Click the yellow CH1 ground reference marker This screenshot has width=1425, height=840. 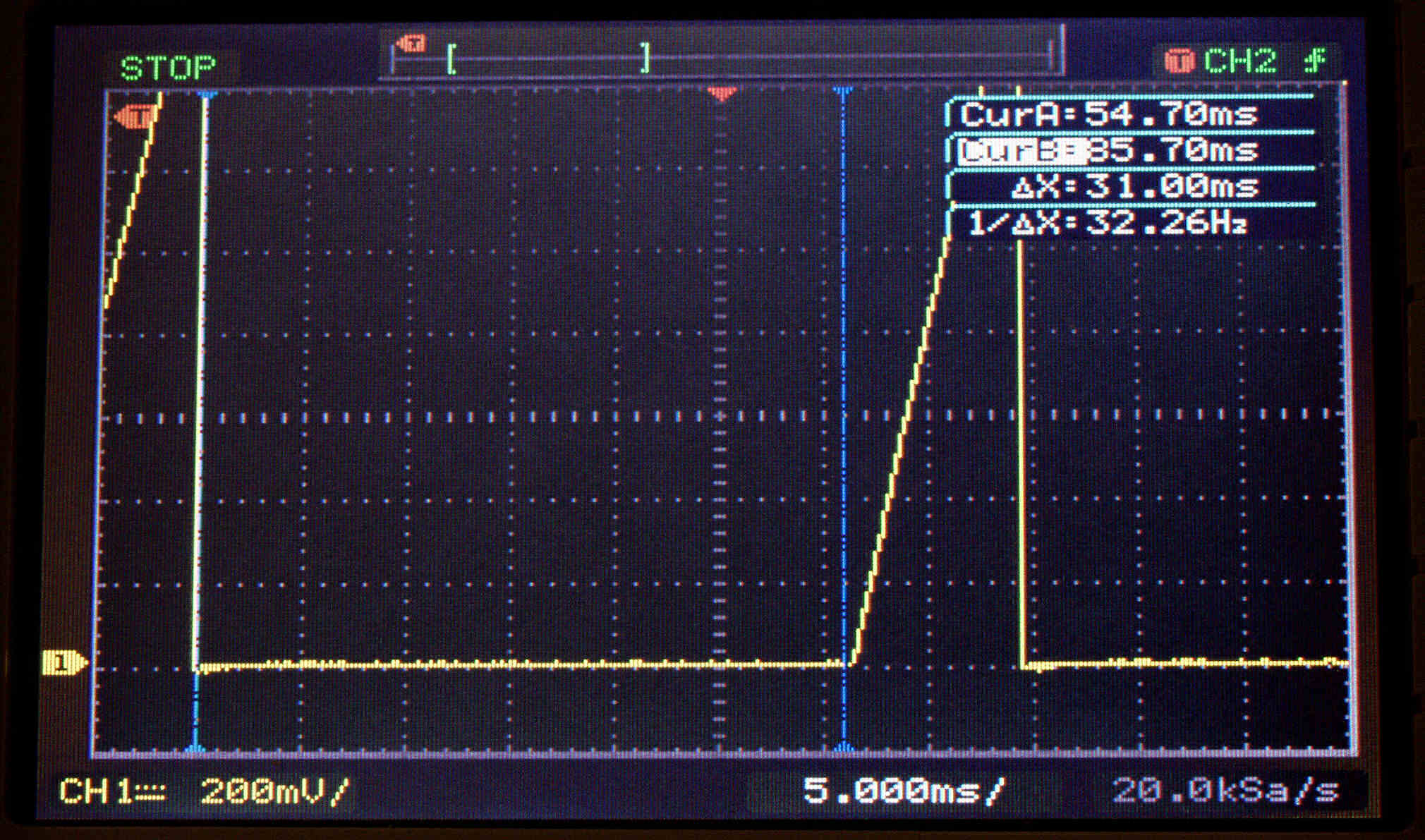tap(63, 663)
